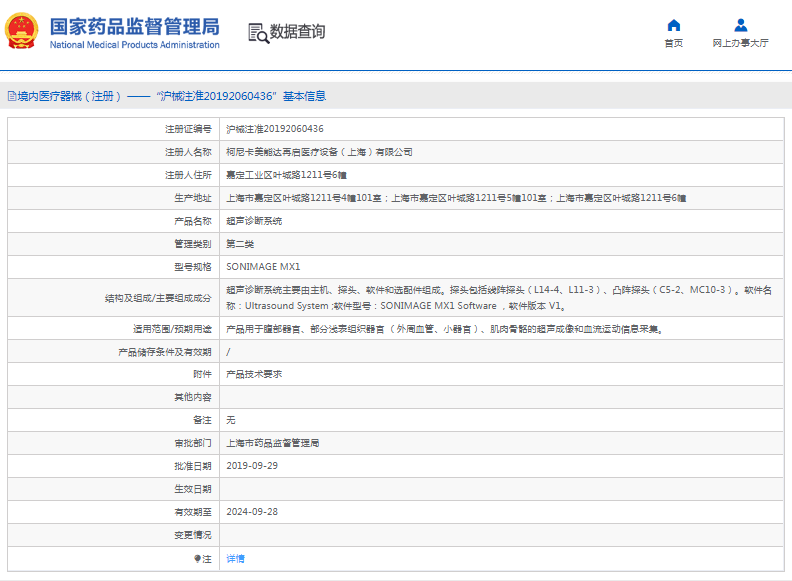This screenshot has height=581, width=792.
Task: Open the 详情 link in the 注 row
Action: point(235,558)
